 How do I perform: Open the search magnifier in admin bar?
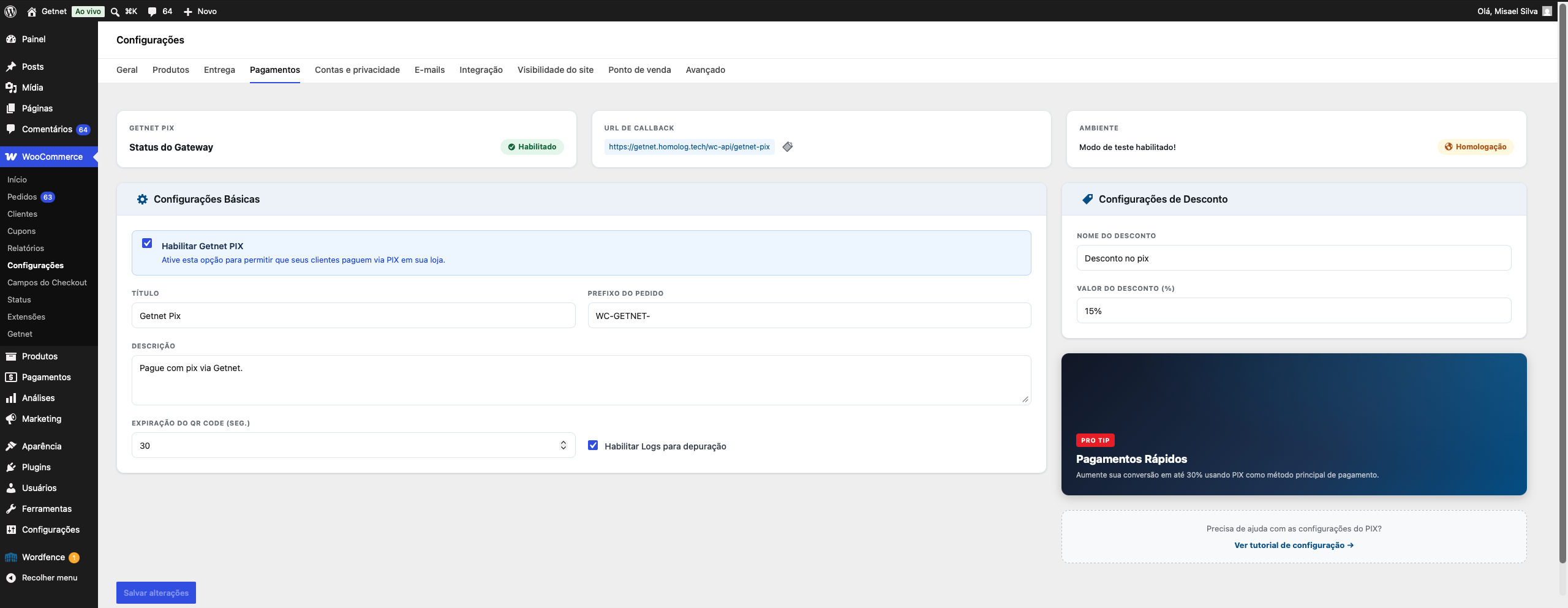coord(115,12)
